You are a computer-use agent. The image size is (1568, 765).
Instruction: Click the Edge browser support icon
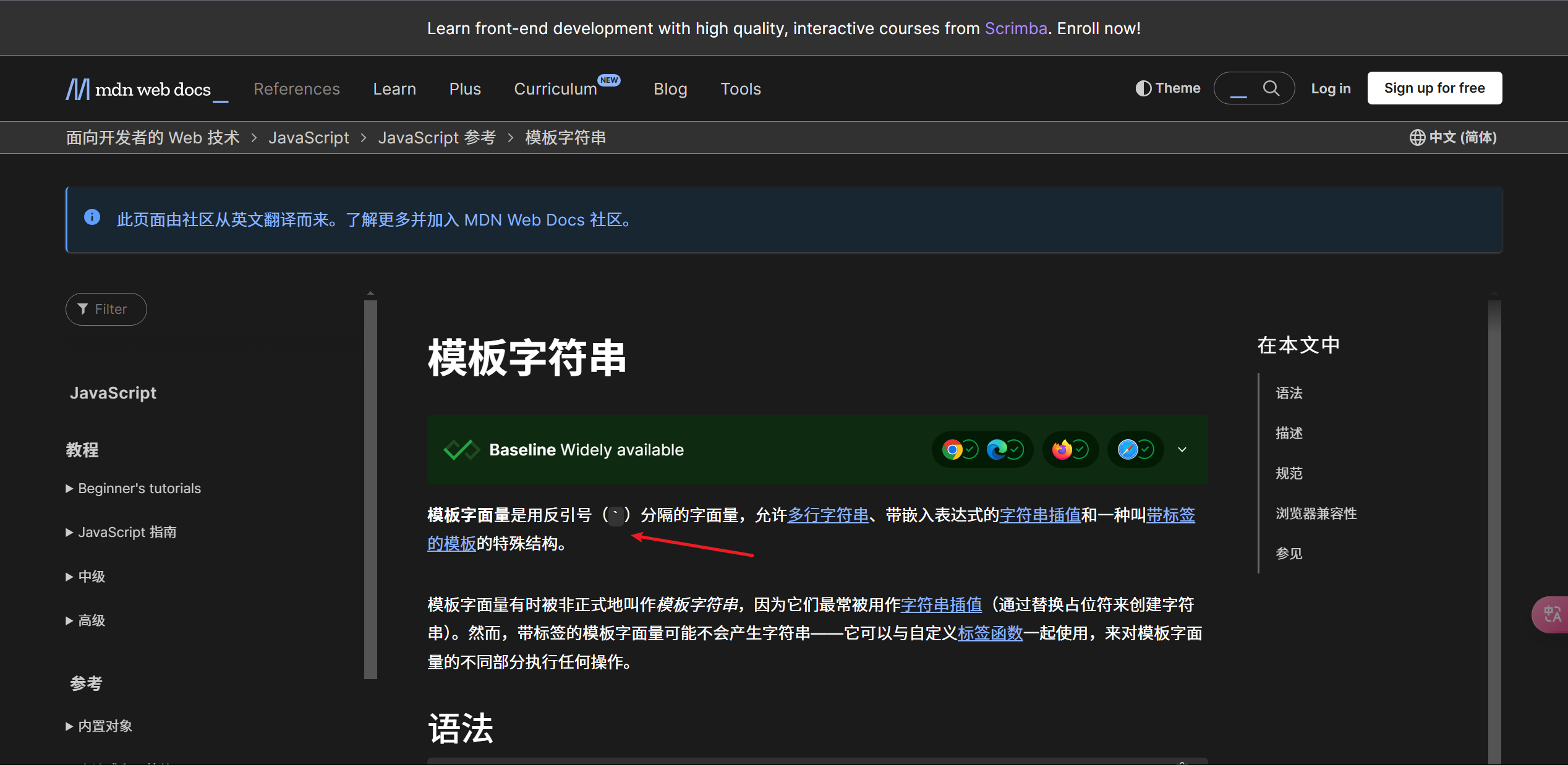click(x=997, y=450)
